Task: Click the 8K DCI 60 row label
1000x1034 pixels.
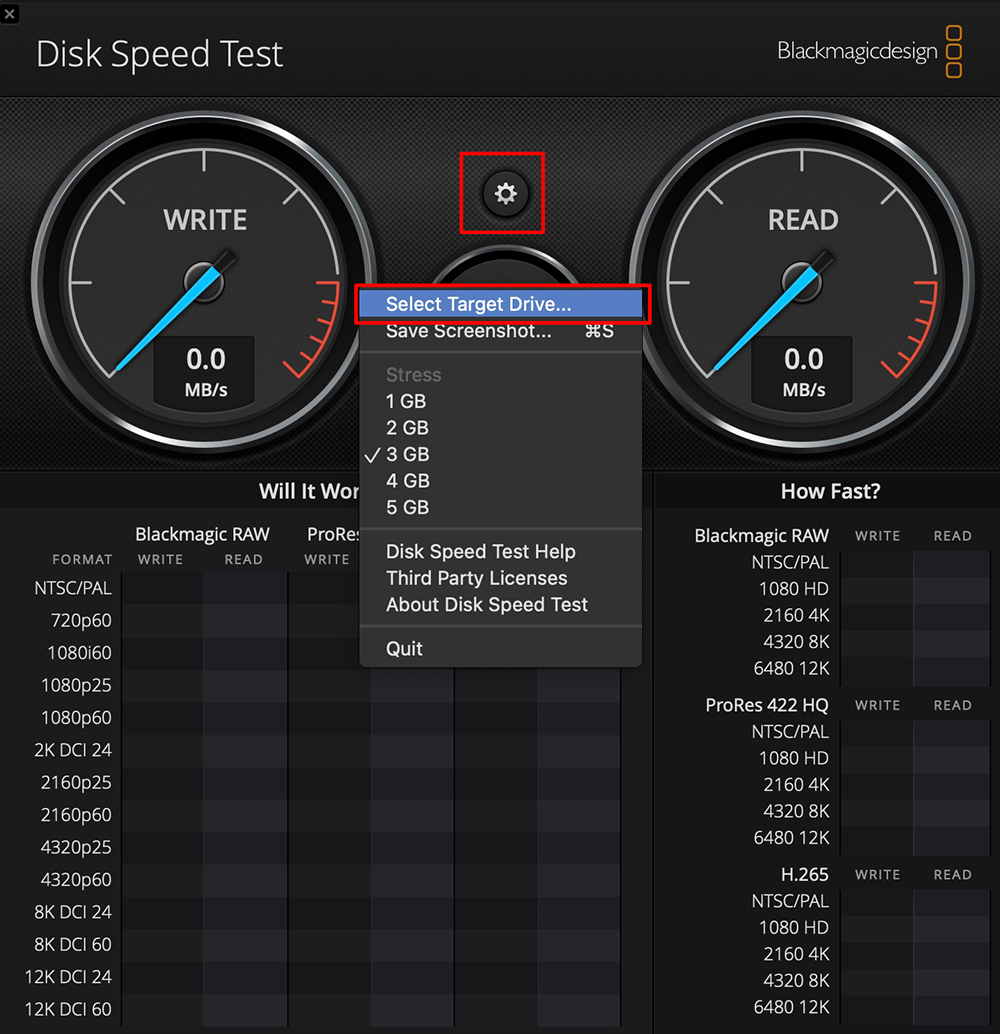Action: pyautogui.click(x=73, y=944)
